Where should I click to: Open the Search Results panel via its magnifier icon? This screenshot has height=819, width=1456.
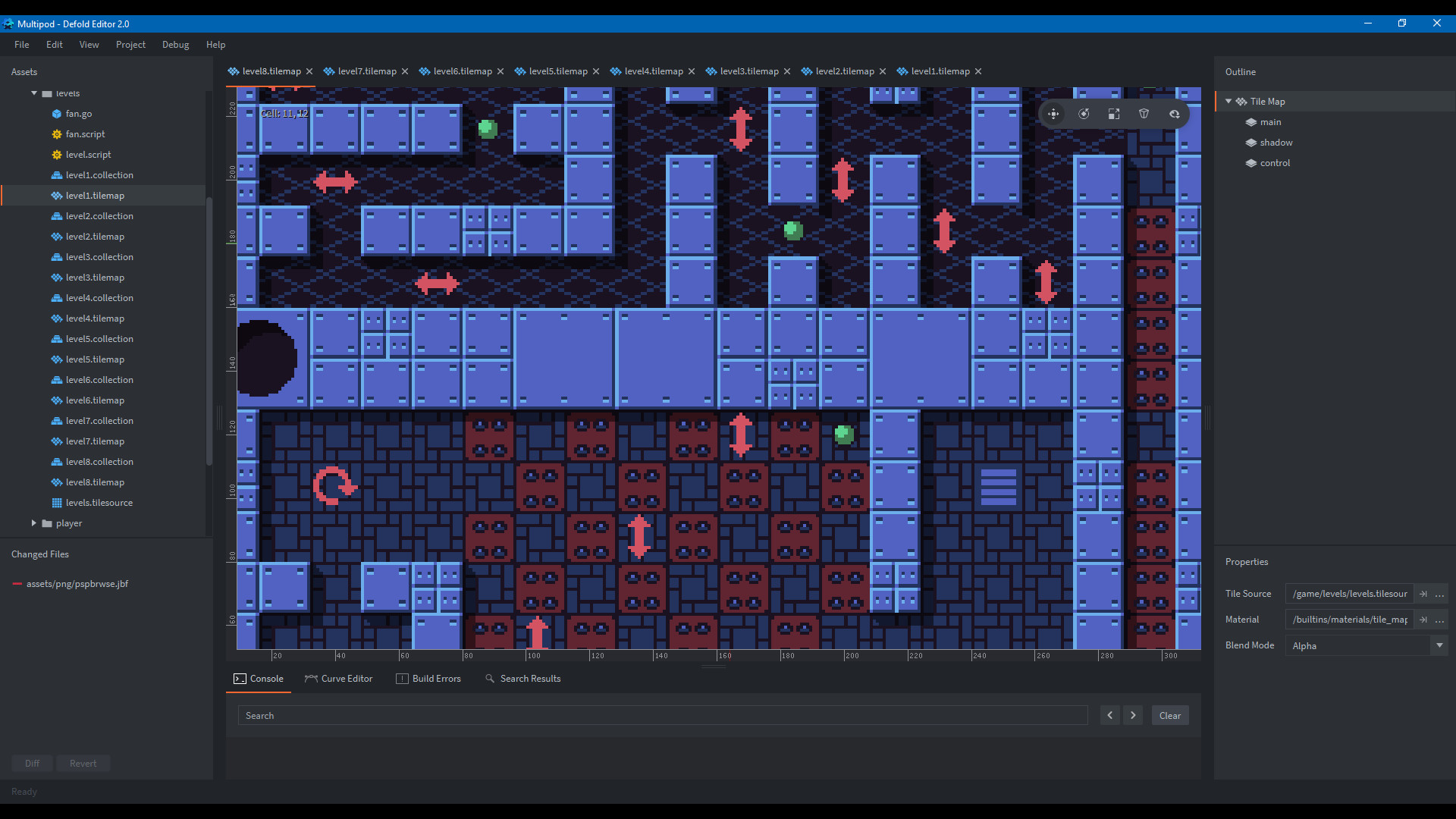click(490, 679)
